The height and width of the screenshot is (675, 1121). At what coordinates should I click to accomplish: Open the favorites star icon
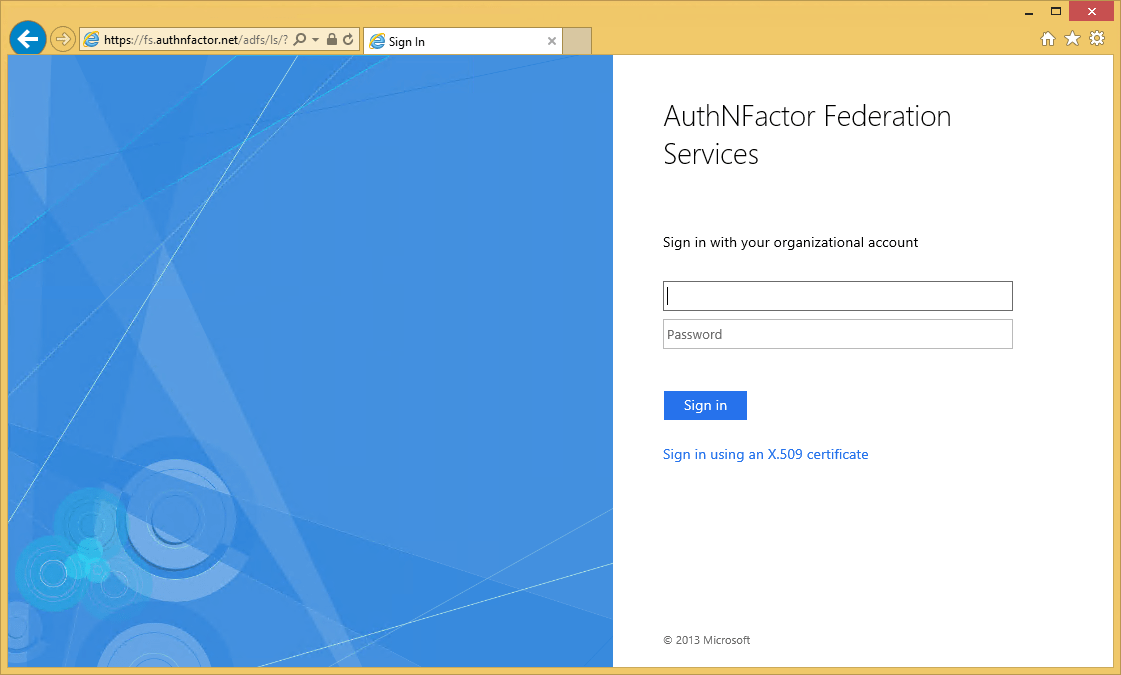(x=1072, y=39)
